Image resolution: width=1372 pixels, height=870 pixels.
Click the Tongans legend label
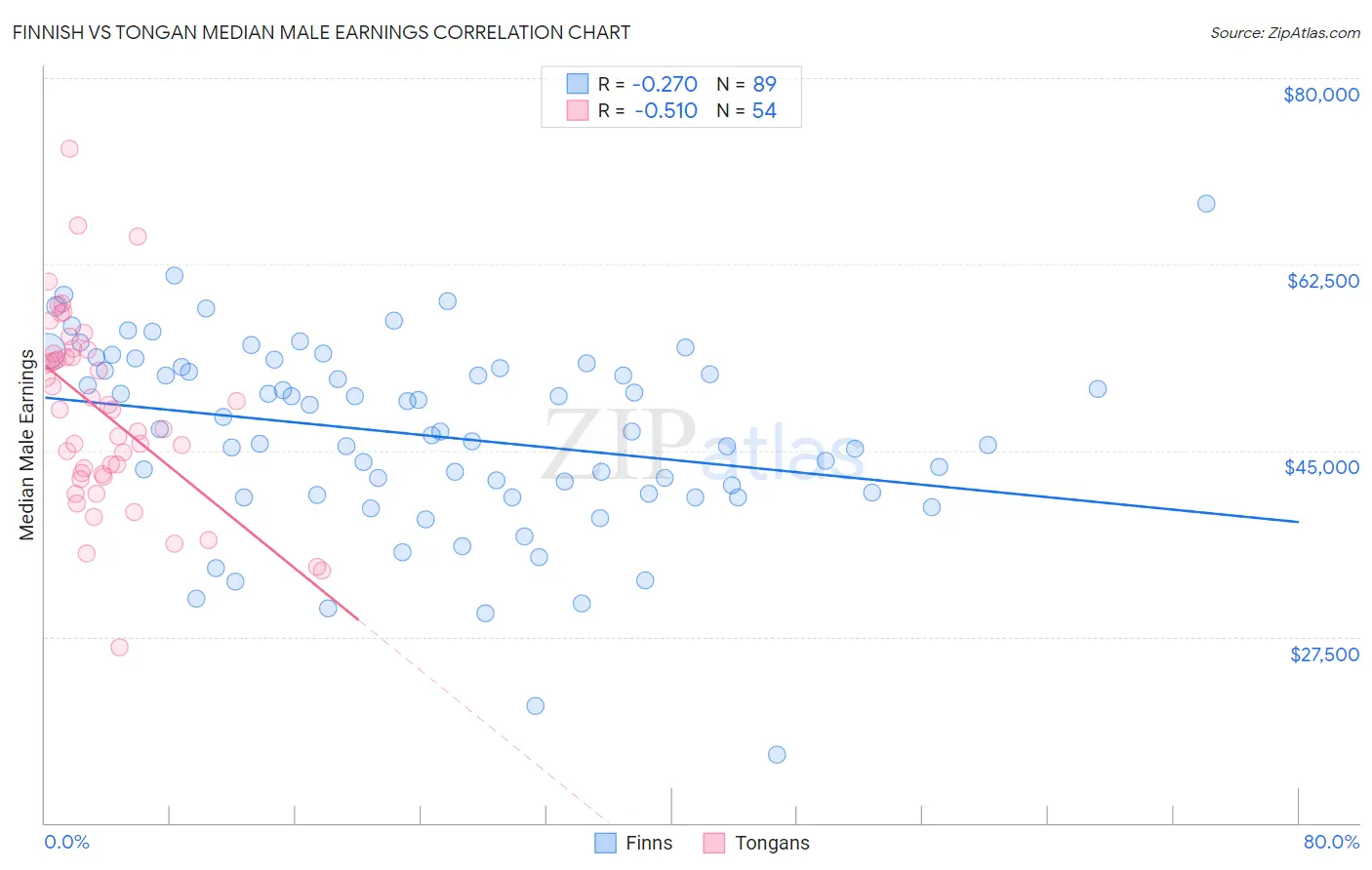point(772,843)
